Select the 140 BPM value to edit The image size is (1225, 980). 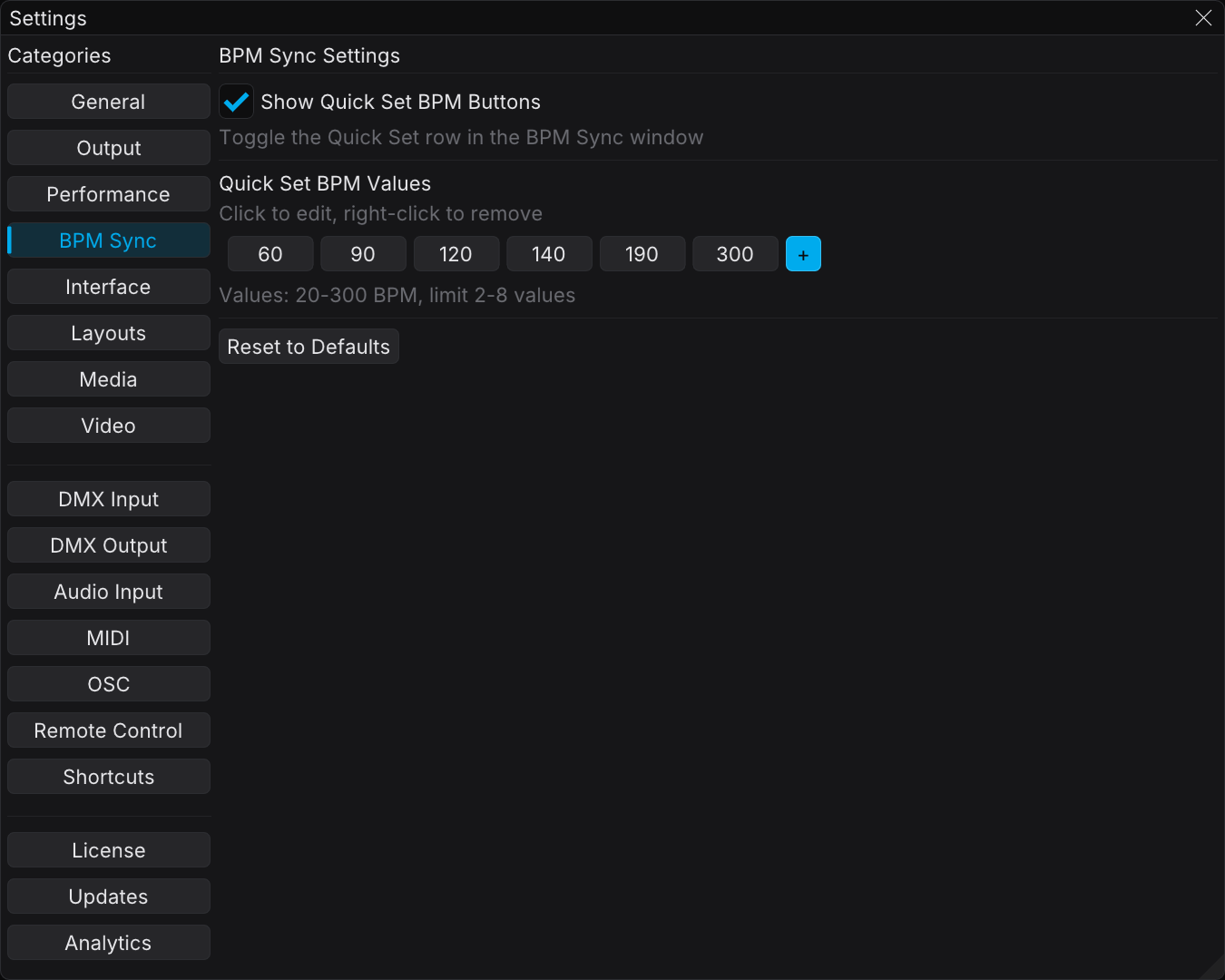[549, 254]
